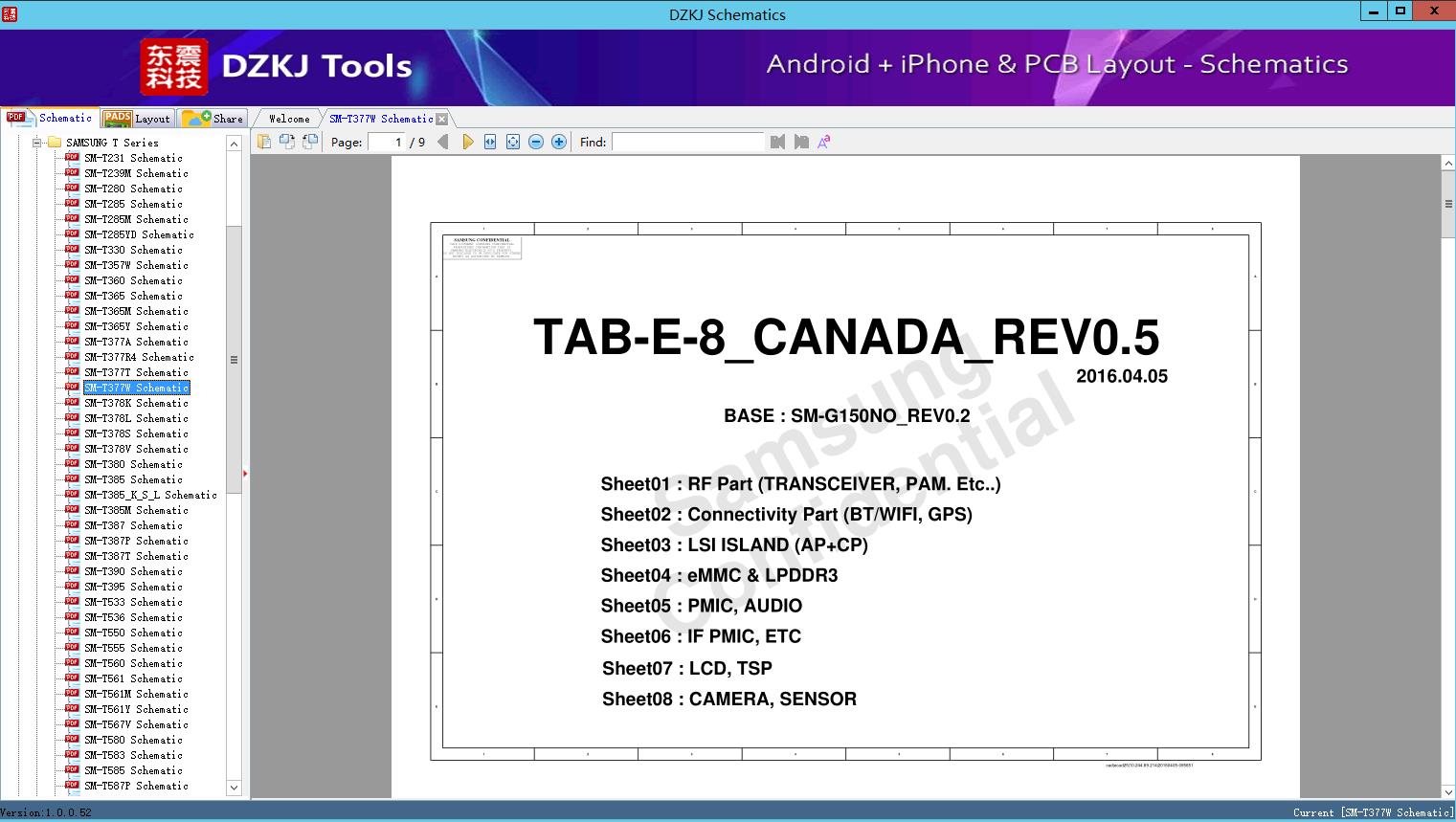Collapse the SAMSUNG T Series tree node
The height and width of the screenshot is (822, 1456).
click(x=37, y=143)
